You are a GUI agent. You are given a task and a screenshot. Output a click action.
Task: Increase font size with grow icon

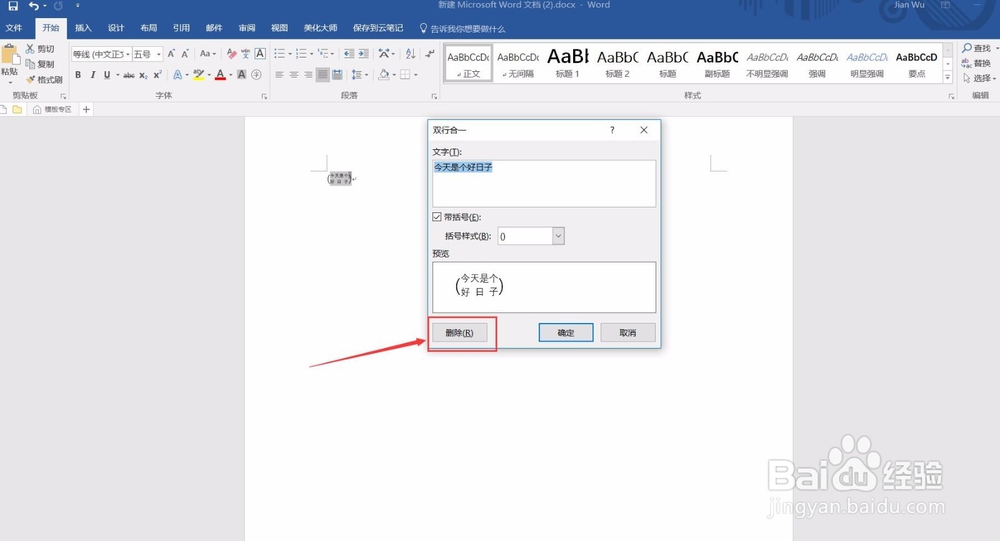(171, 54)
